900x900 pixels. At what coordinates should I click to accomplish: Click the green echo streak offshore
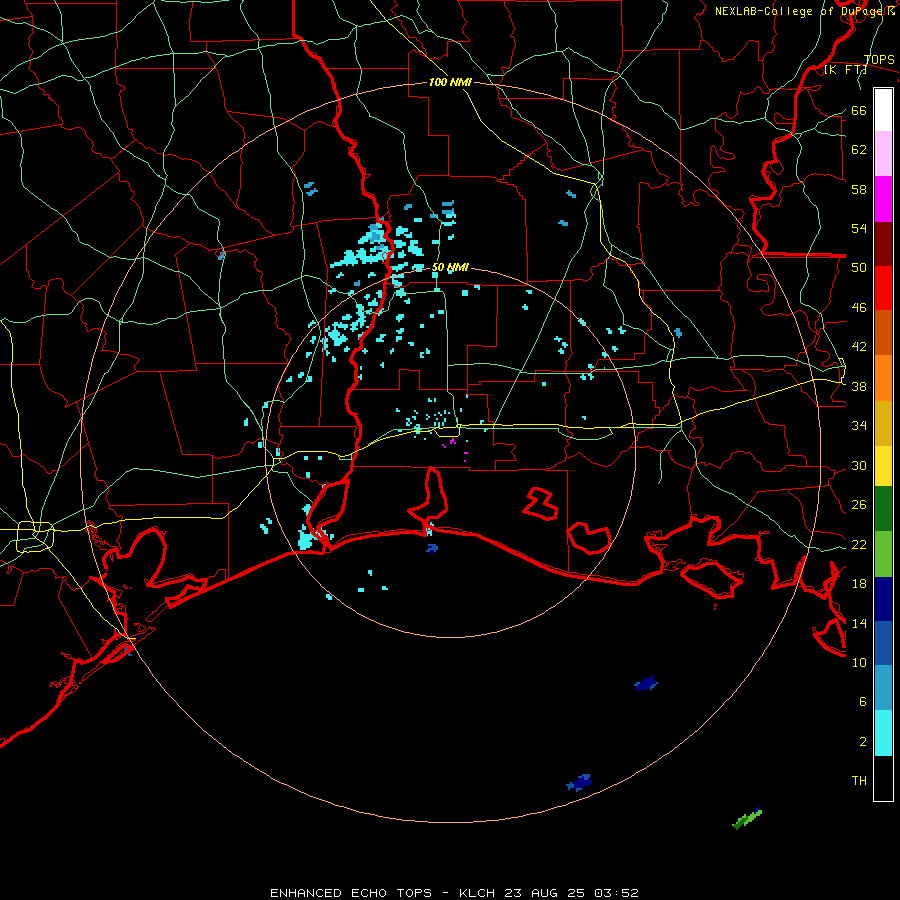747,818
